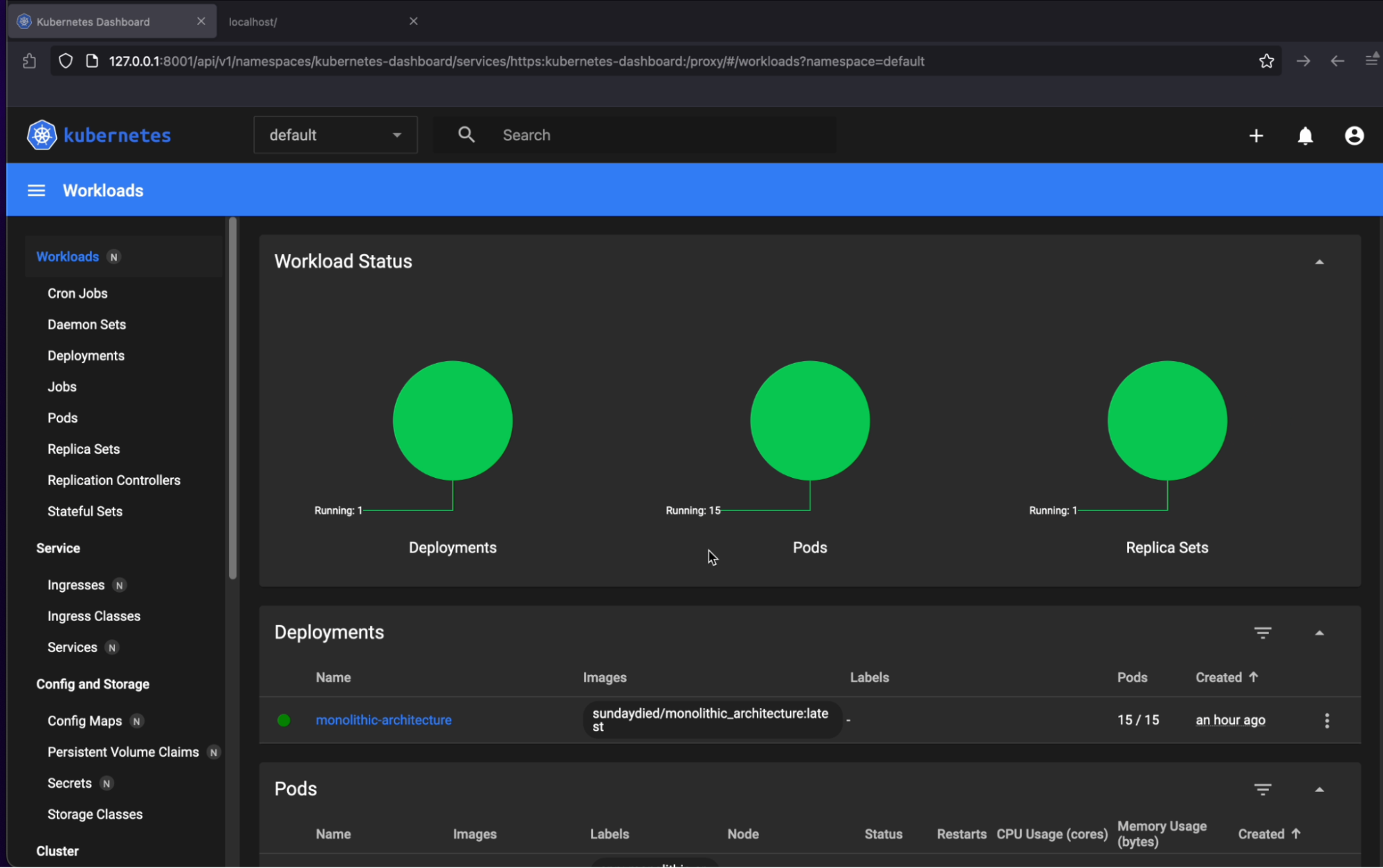
Task: Open notifications bell icon
Action: click(1305, 136)
